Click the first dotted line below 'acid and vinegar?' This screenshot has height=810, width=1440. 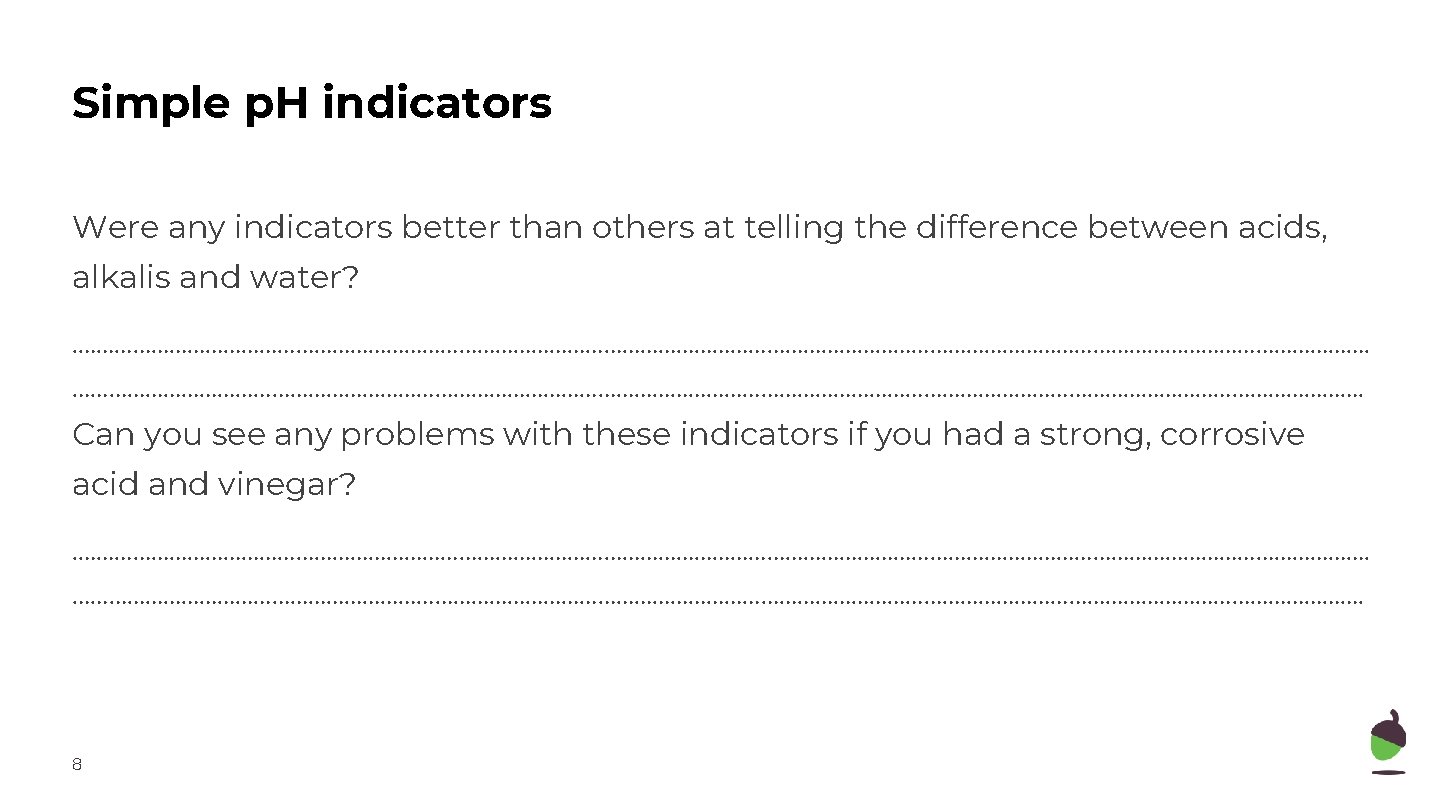click(x=720, y=558)
